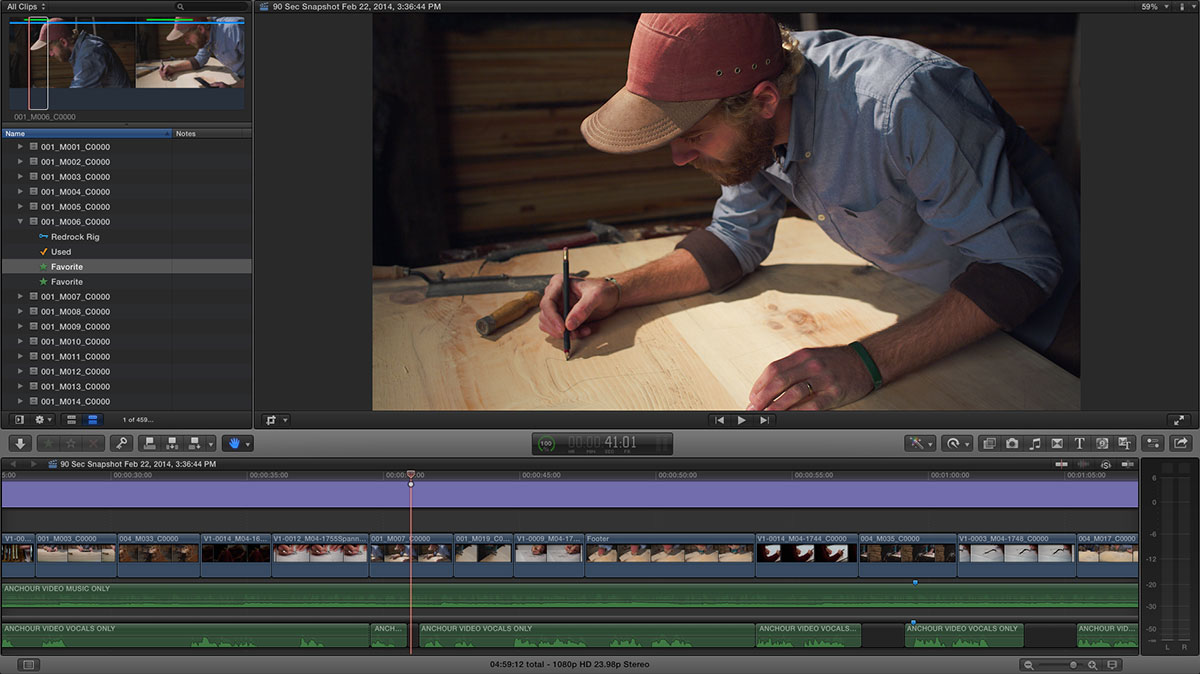This screenshot has width=1200, height=674.
Task: Open the Transitions browser
Action: point(1057,443)
